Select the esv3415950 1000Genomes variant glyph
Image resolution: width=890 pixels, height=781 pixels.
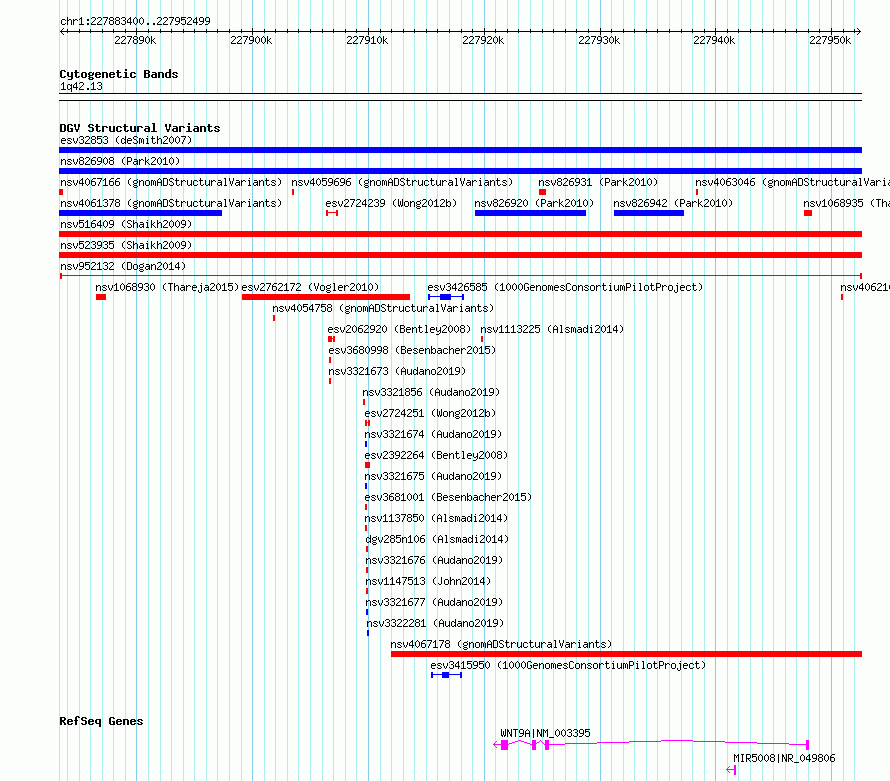tap(446, 675)
